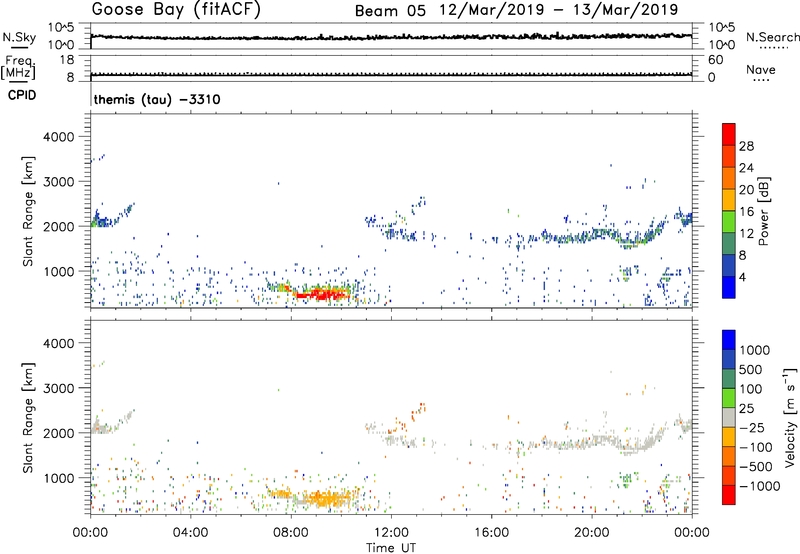Pick the yellow 16–20 dB power colorbar segment
This screenshot has height=554, width=800.
[x=729, y=200]
